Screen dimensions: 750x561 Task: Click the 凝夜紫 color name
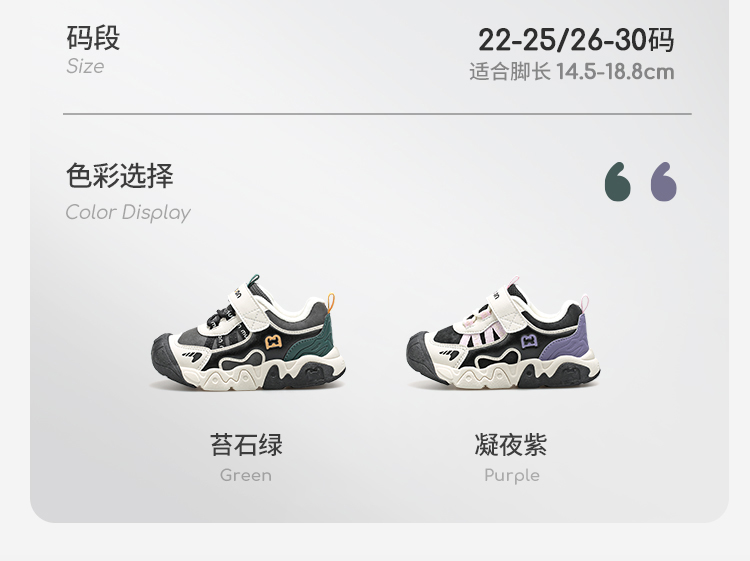pyautogui.click(x=511, y=445)
